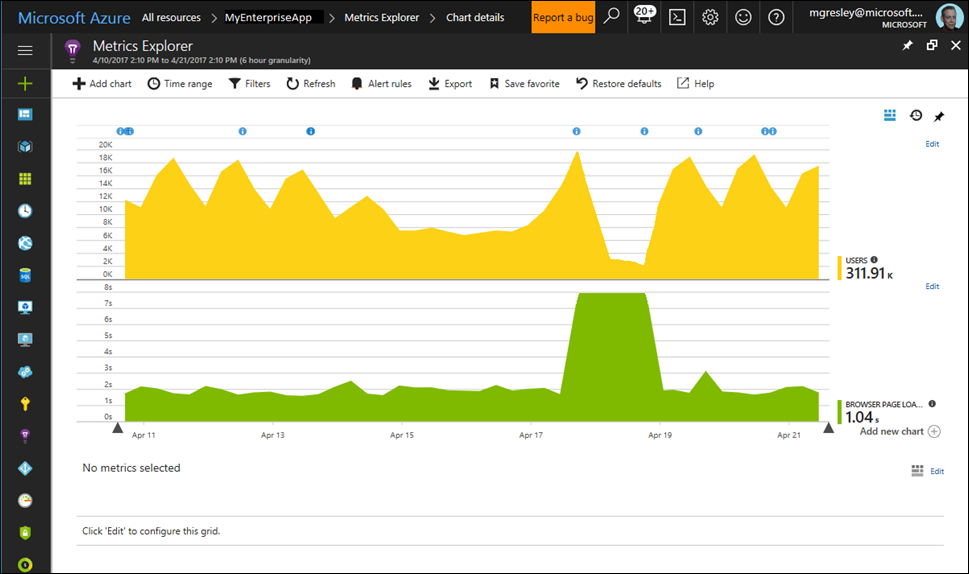Click the 311.91 K users value
The height and width of the screenshot is (574, 969).
(x=869, y=272)
